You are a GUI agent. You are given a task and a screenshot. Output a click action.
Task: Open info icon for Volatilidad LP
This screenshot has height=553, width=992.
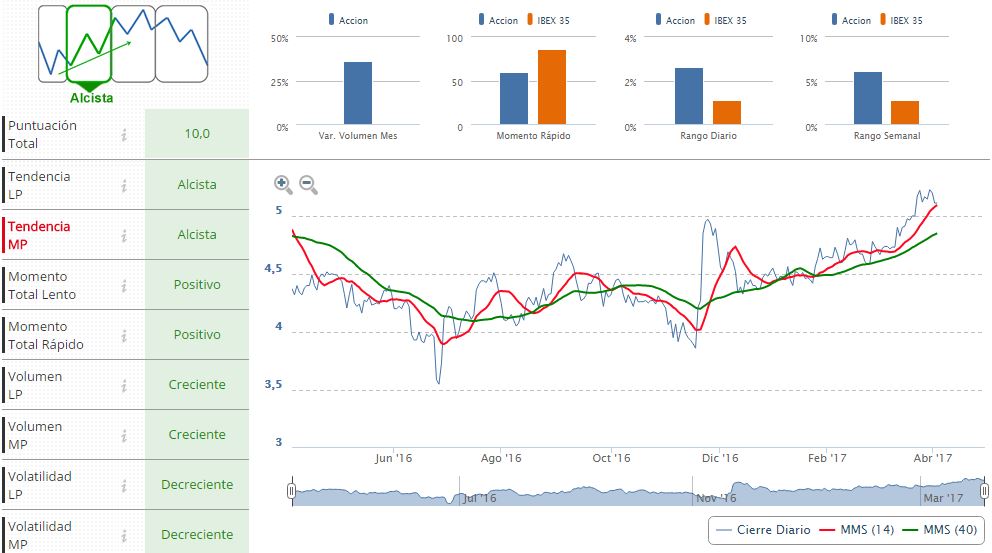[124, 485]
